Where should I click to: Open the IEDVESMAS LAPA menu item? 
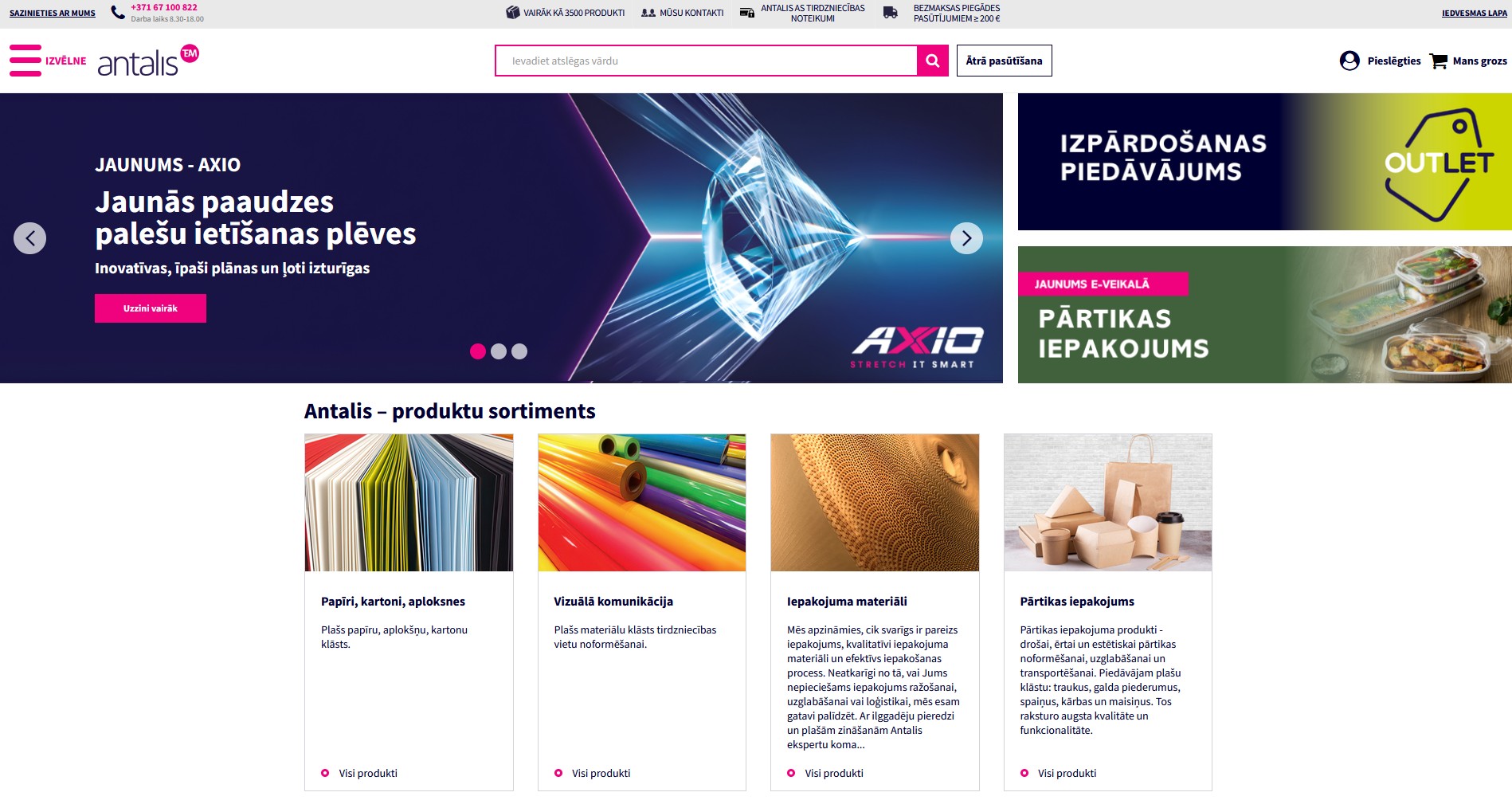point(1474,13)
